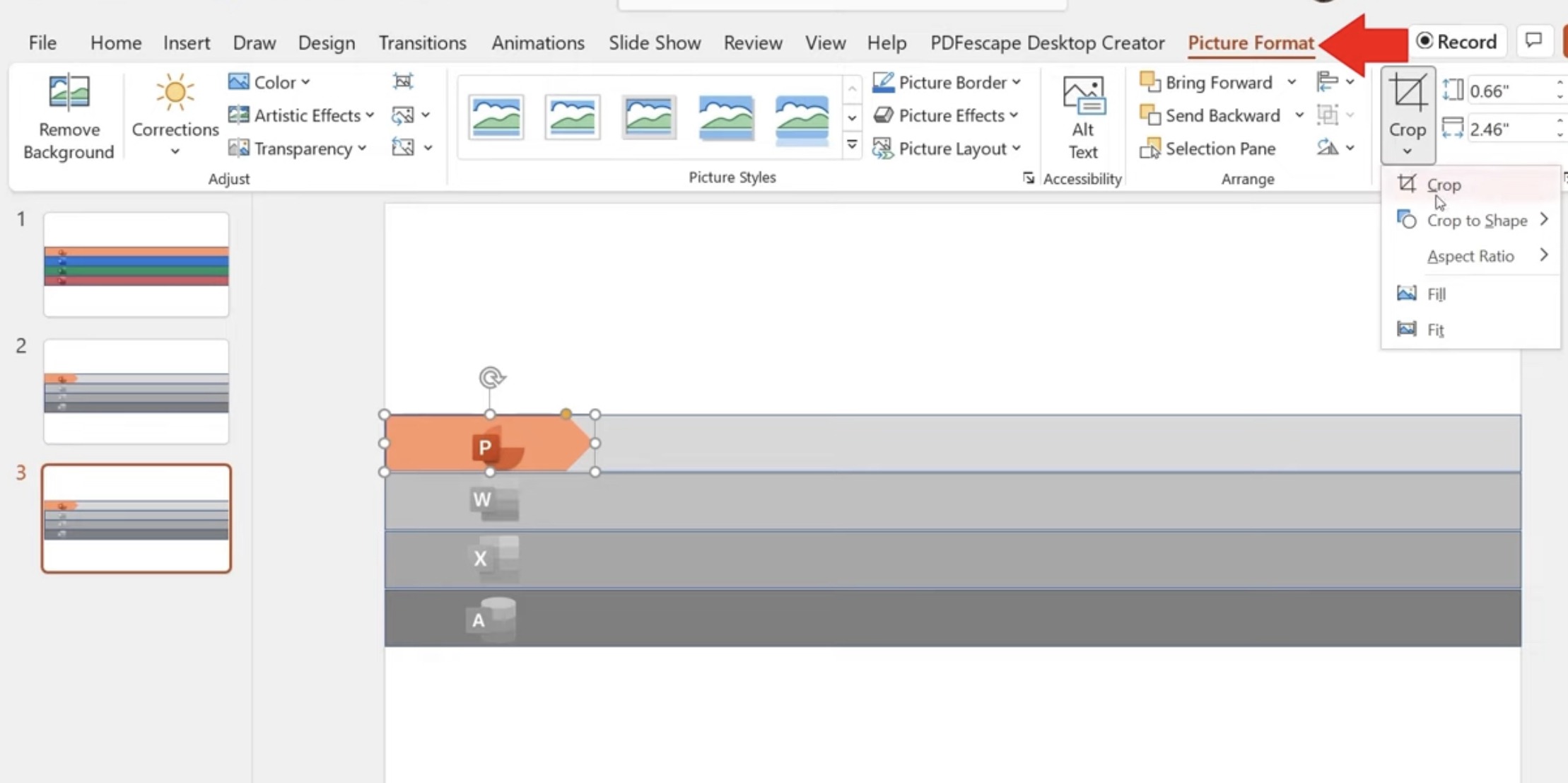Expand the Send Backward arrow
This screenshot has height=783, width=1568.
(x=1299, y=115)
